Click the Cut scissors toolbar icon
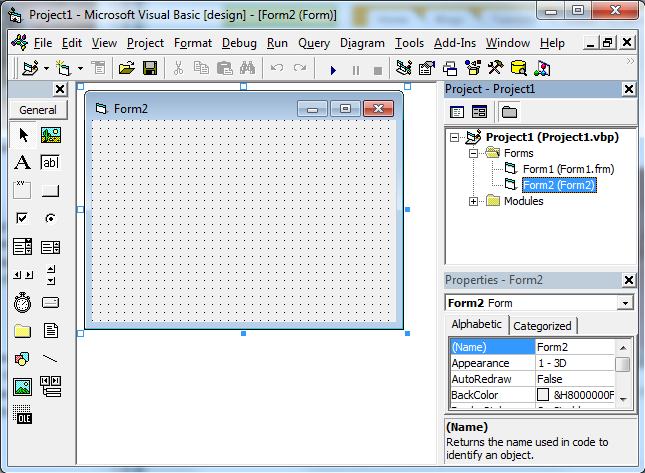The width and height of the screenshot is (645, 473). (x=178, y=68)
